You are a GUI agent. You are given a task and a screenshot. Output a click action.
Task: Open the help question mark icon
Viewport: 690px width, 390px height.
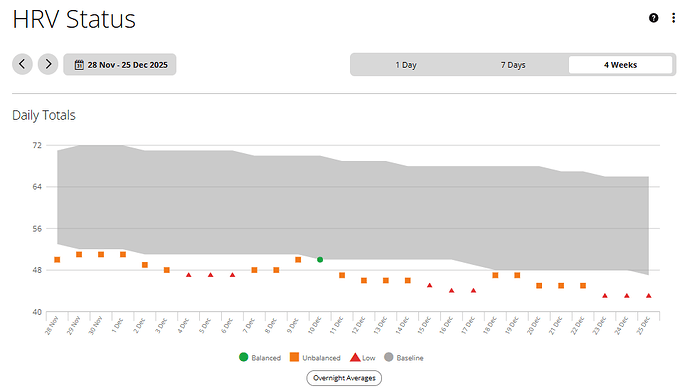pos(653,18)
